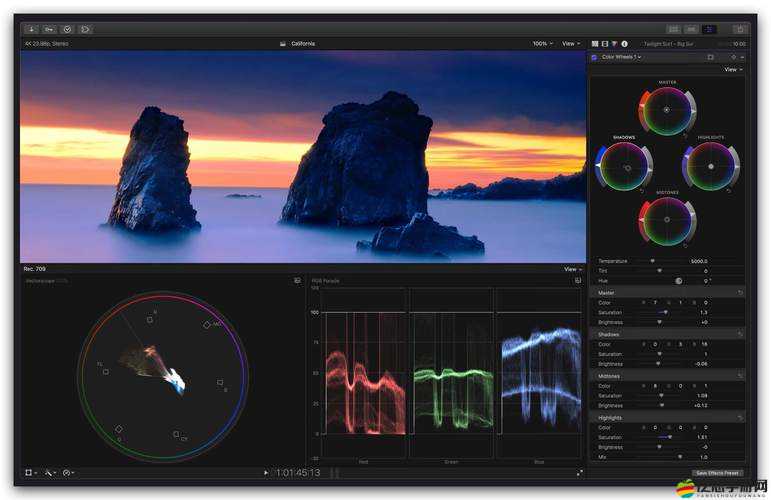The height and width of the screenshot is (500, 771).
Task: Click the Play button in viewer
Action: 266,472
